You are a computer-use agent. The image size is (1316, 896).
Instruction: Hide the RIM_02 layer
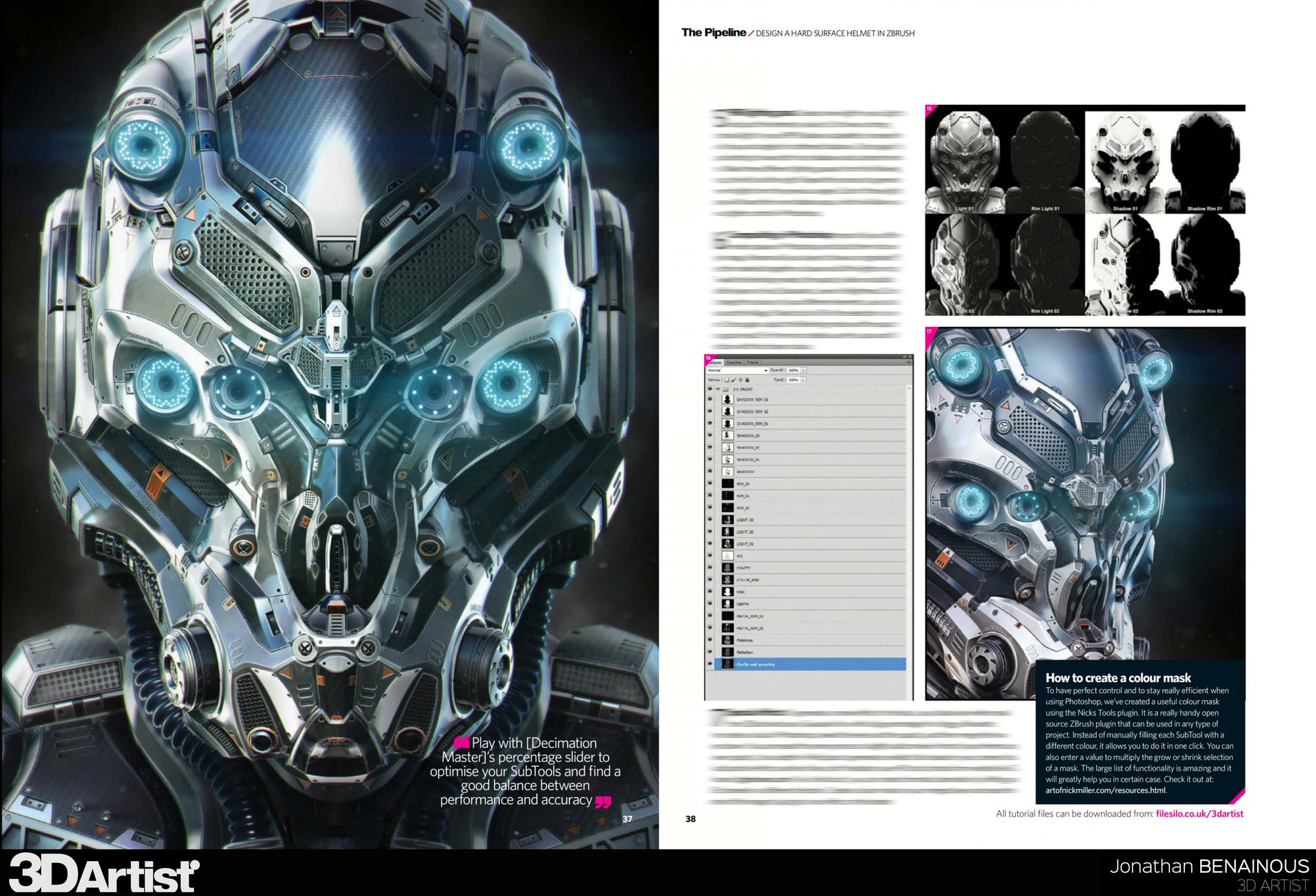coord(710,496)
